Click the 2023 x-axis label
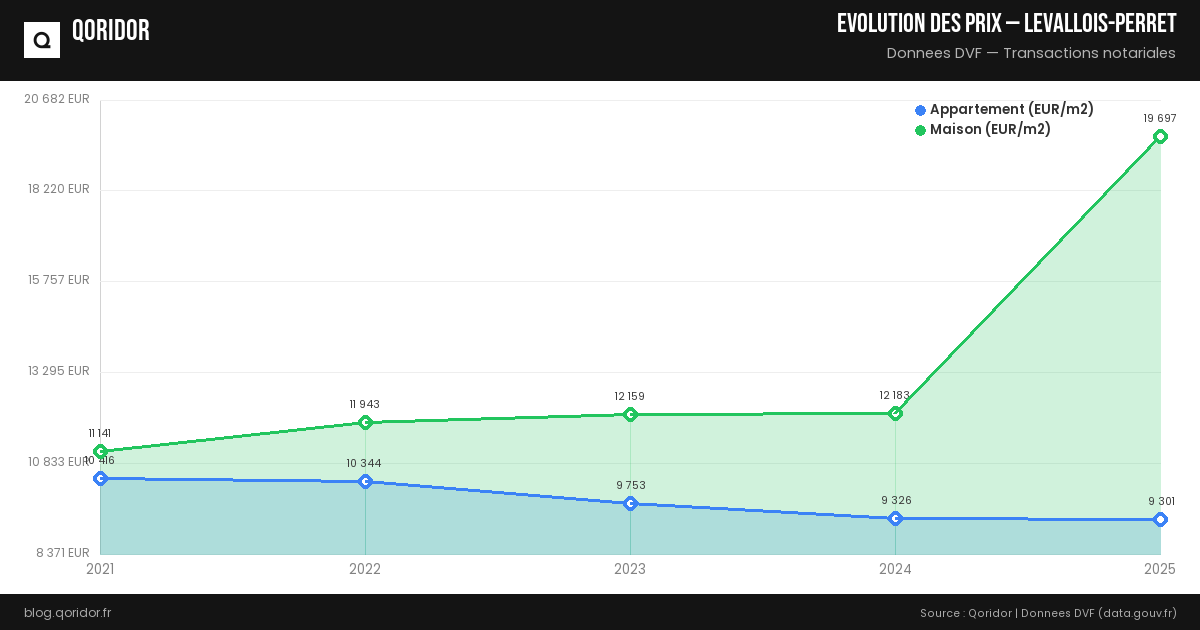Screen dimensions: 1200x630 tap(630, 569)
